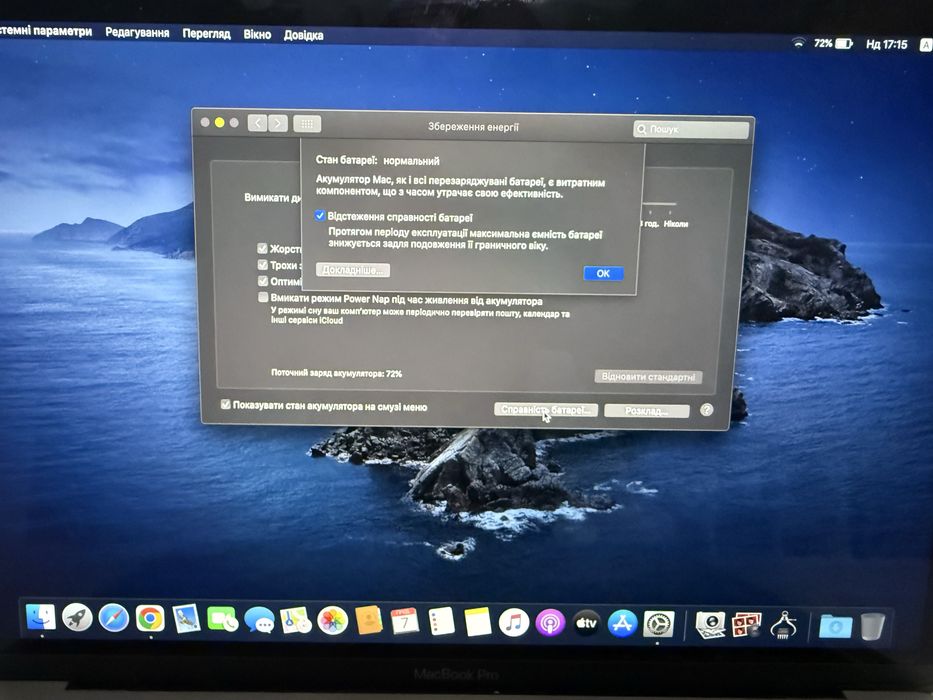Screen dimensions: 933x700
Task: Open Google Chrome from the Dock
Action: [150, 618]
